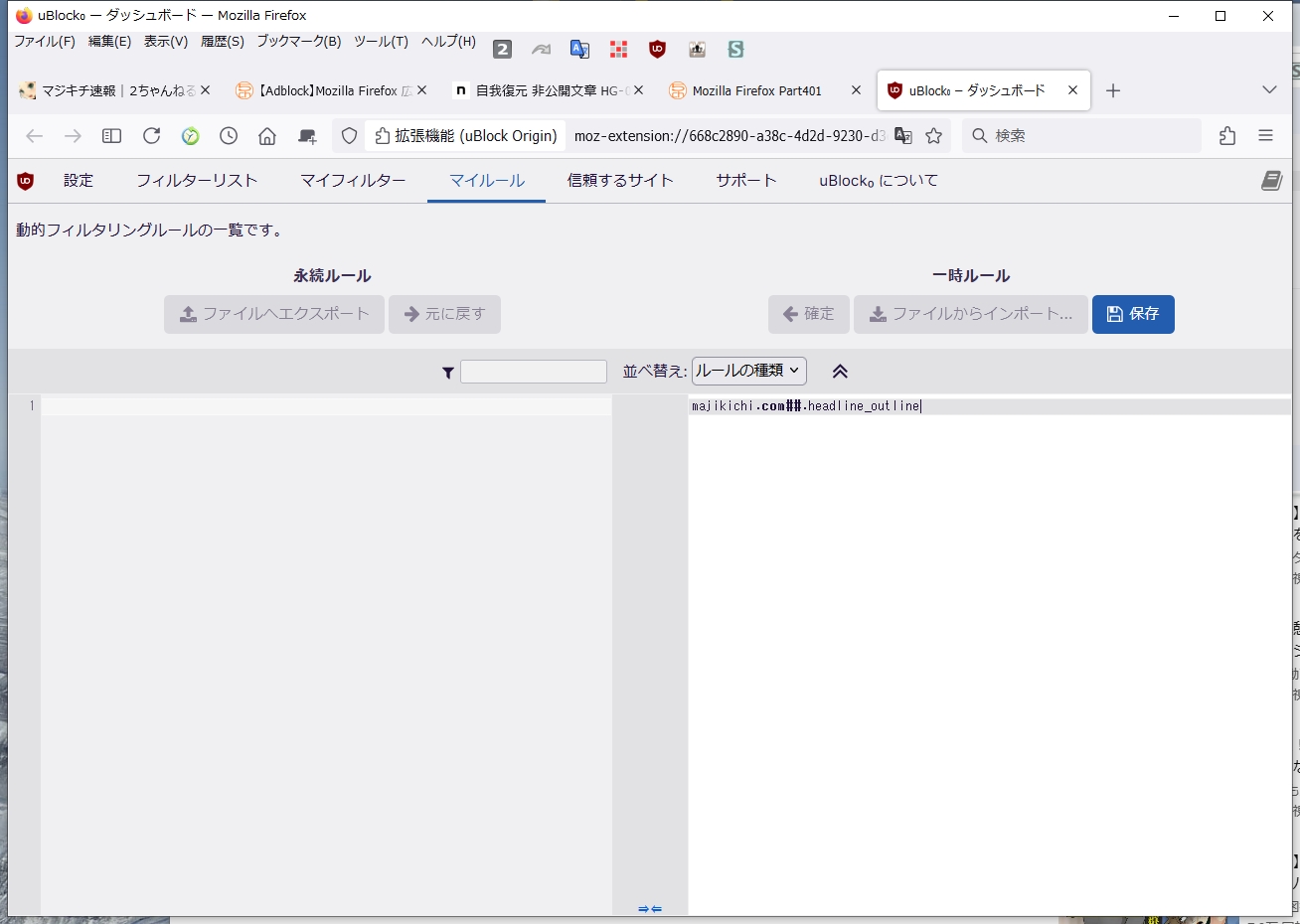Viewport: 1300px width, 924px height.
Task: Bookmark this page with the star icon
Action: point(933,136)
